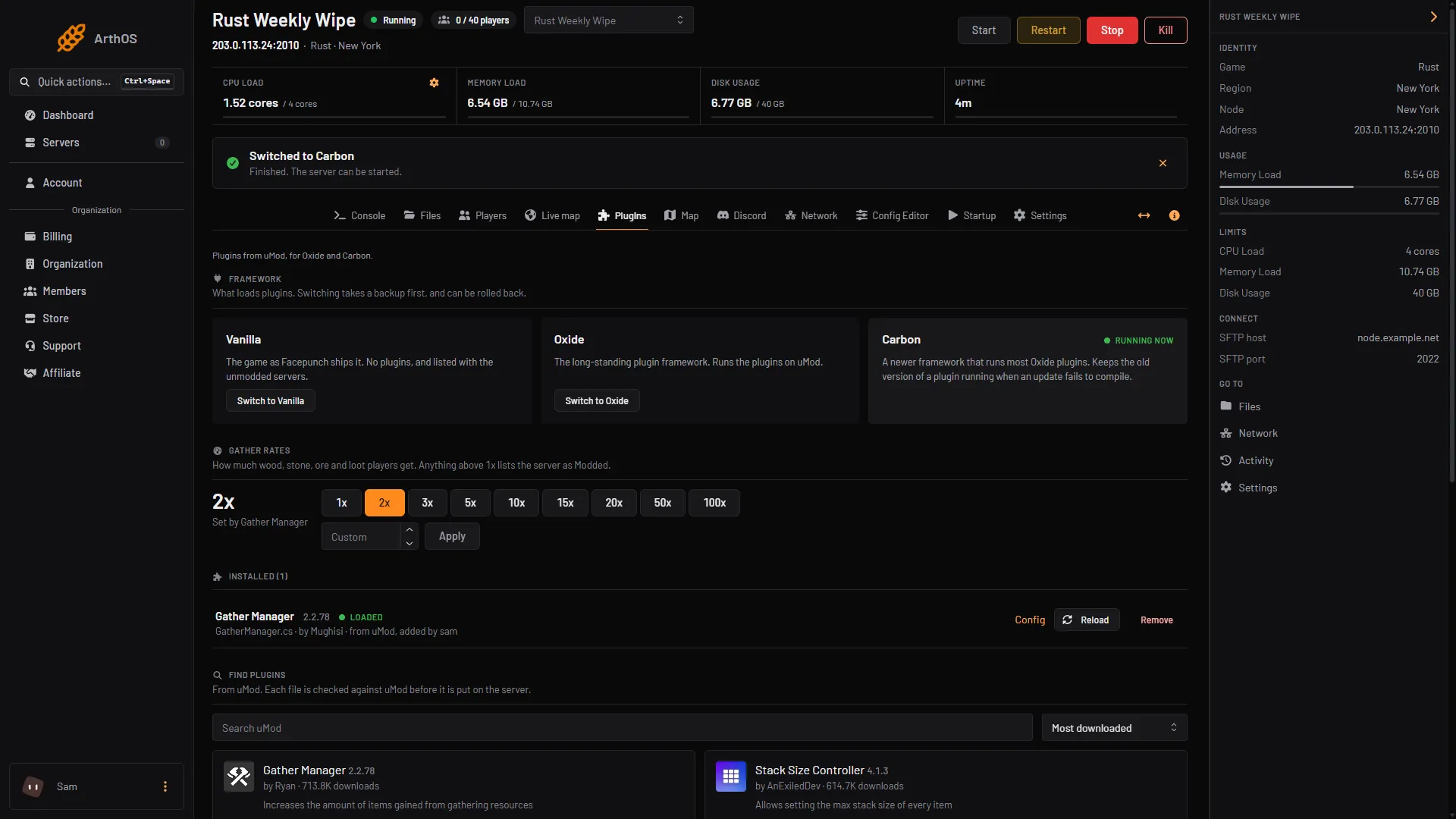Image resolution: width=1456 pixels, height=819 pixels.
Task: Open Most downloaded sort dropdown
Action: [1114, 728]
